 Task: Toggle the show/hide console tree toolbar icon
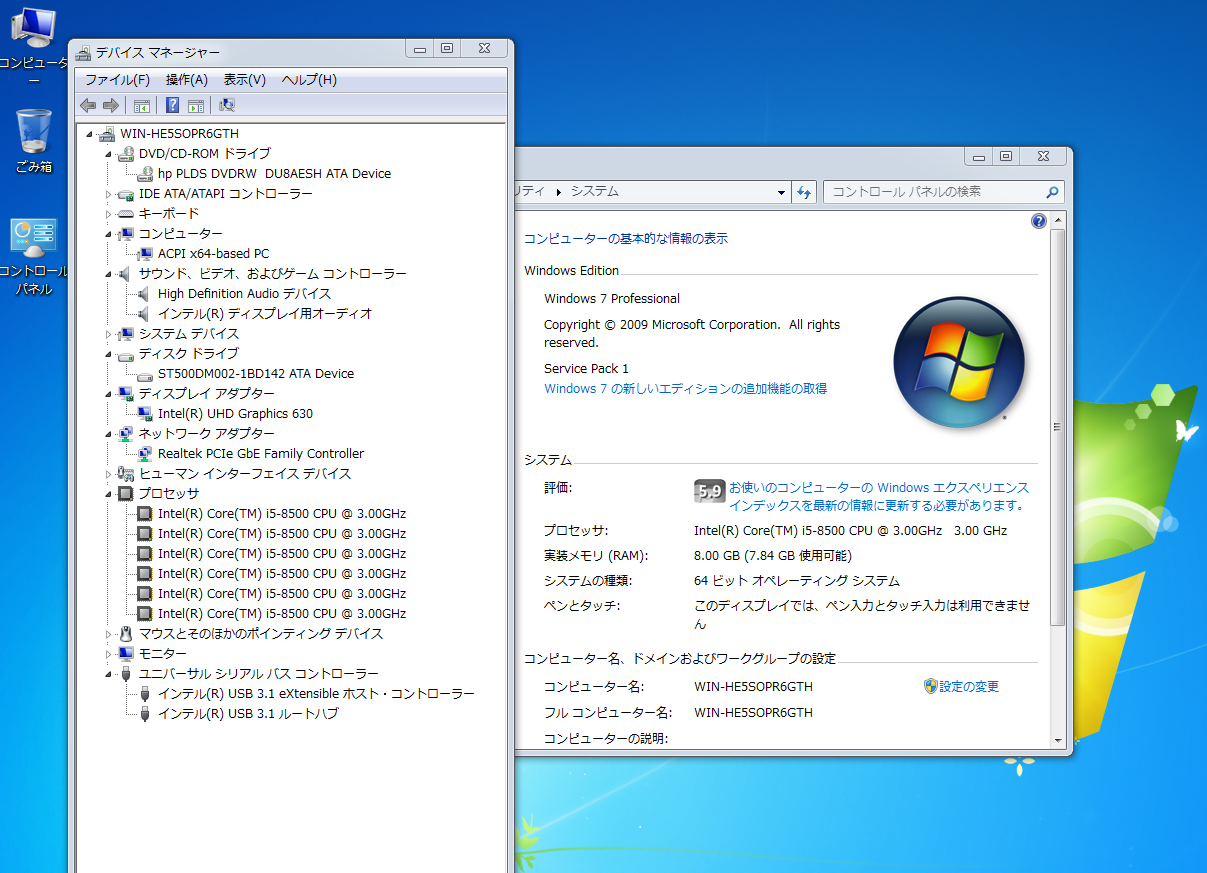click(x=142, y=105)
